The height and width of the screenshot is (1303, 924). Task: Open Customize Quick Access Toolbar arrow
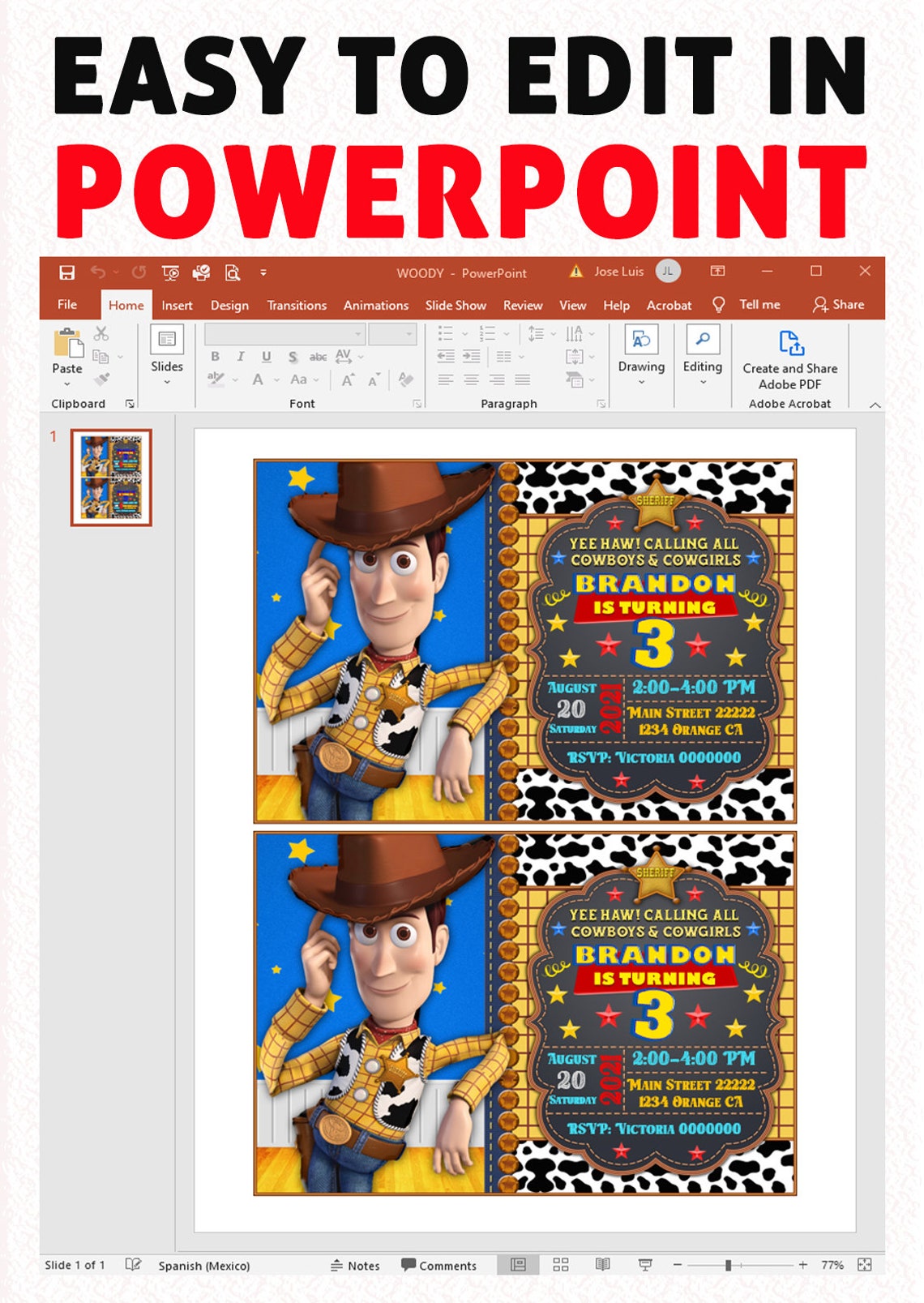pos(263,272)
